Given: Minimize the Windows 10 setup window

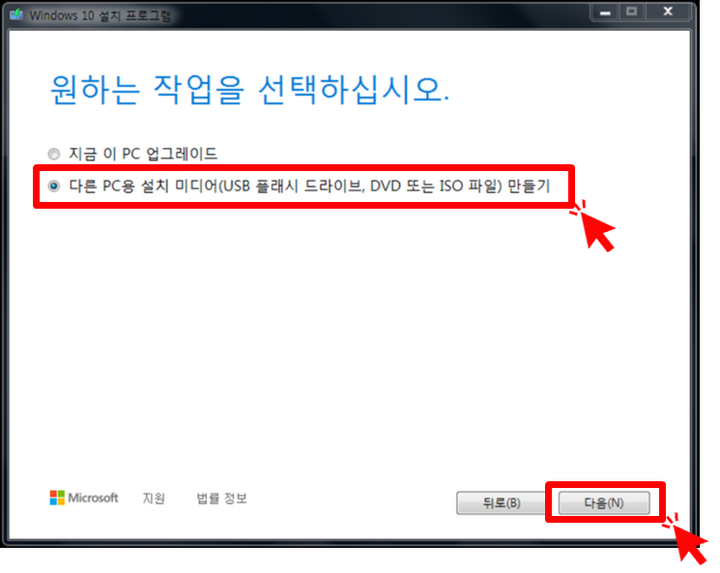Looking at the screenshot, I should tap(605, 12).
